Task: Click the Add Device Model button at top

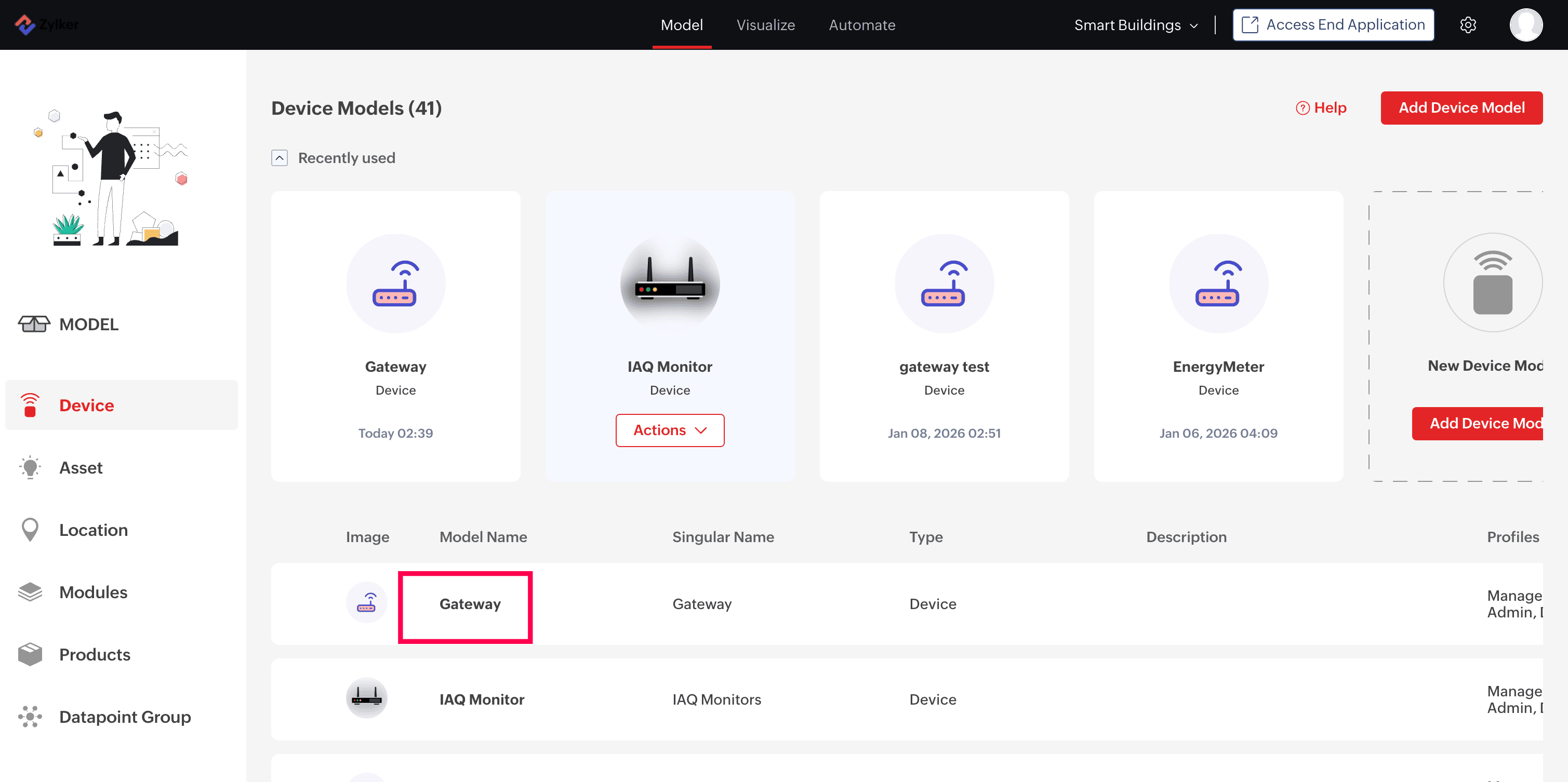Action: [1461, 107]
